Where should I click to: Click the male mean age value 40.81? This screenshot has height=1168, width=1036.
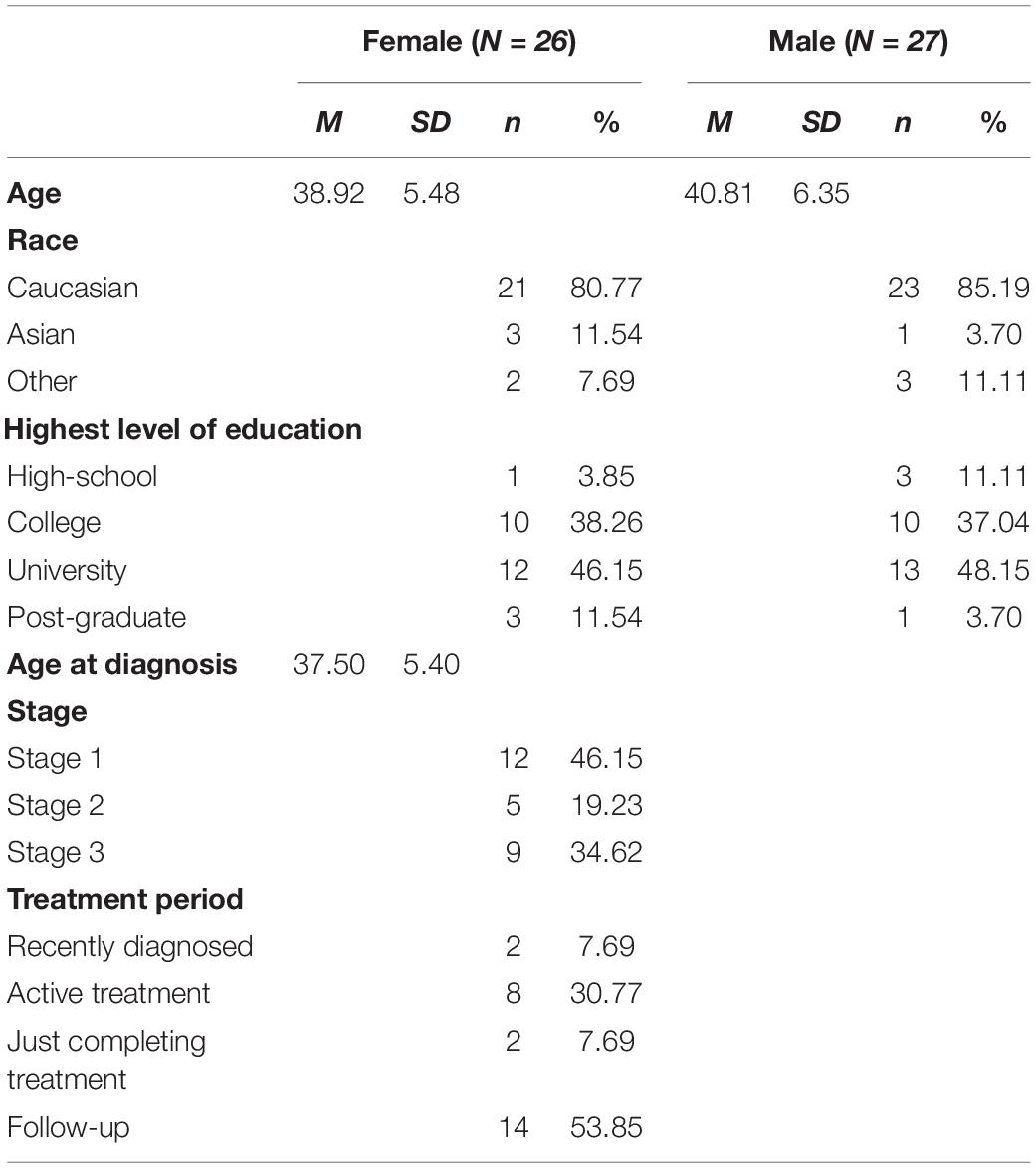pos(719,194)
